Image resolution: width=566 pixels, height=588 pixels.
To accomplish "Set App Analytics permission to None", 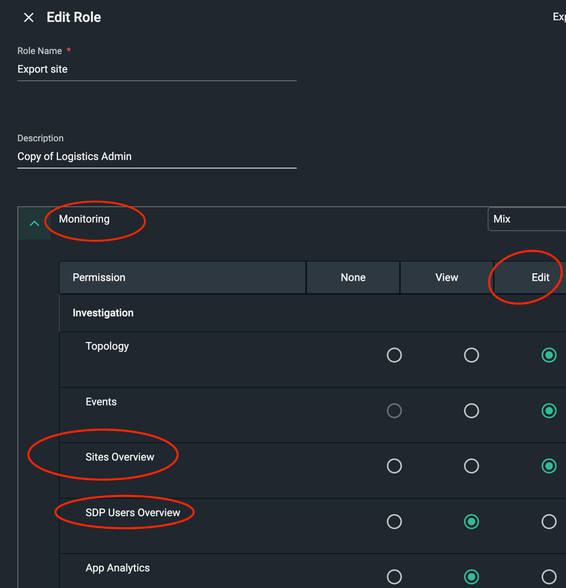I will tap(394, 577).
